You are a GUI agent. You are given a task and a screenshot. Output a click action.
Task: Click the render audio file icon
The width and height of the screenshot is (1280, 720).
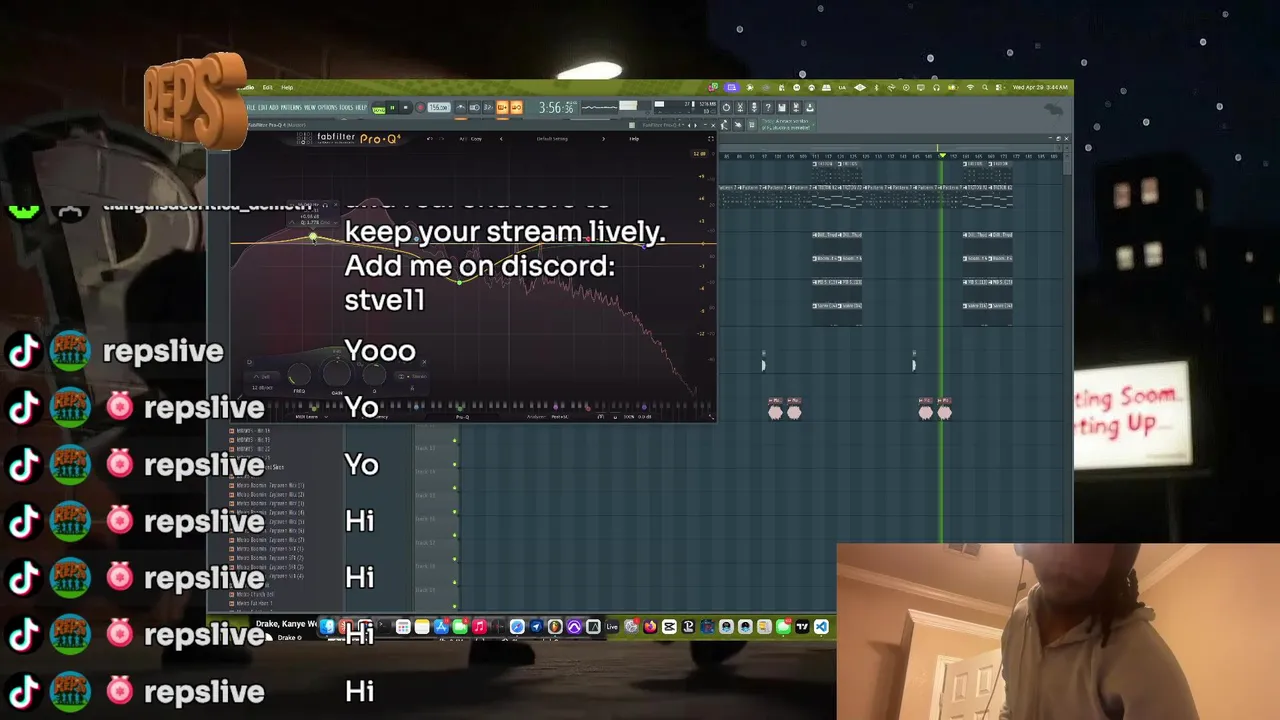[x=796, y=108]
